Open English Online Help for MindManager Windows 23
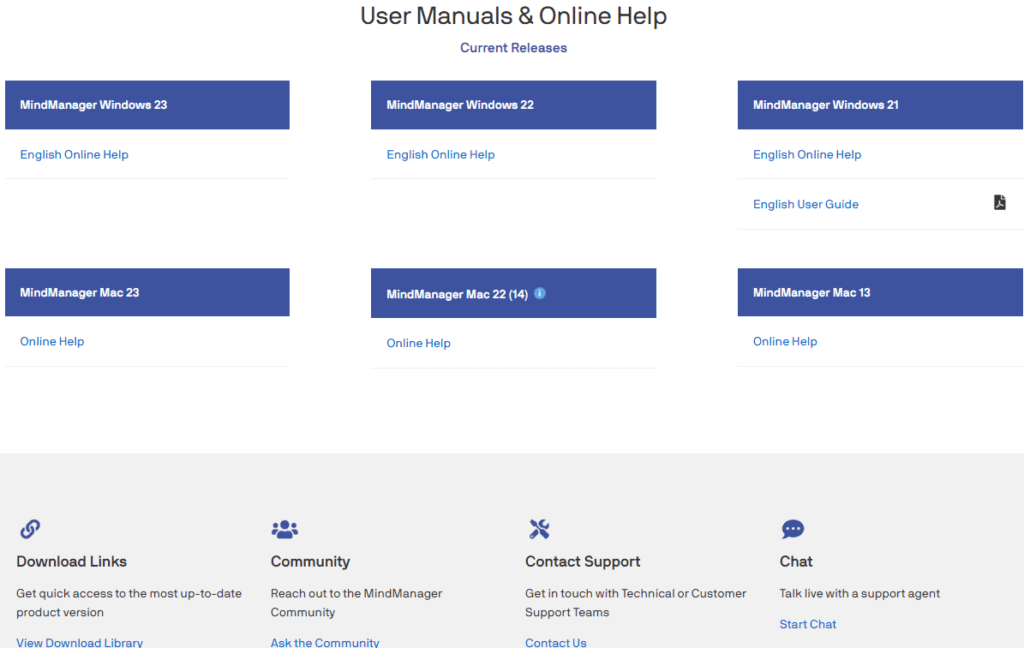Image resolution: width=1024 pixels, height=648 pixels. 74,155
